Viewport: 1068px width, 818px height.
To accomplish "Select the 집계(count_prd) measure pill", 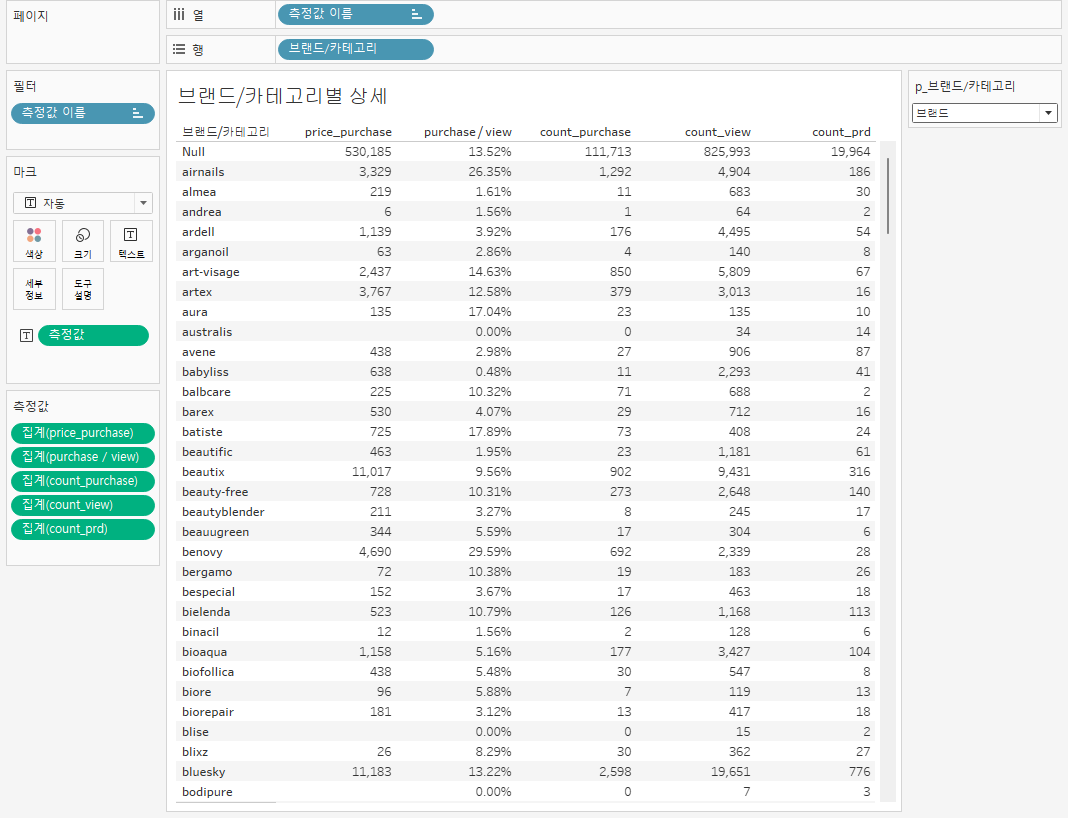I will point(82,529).
